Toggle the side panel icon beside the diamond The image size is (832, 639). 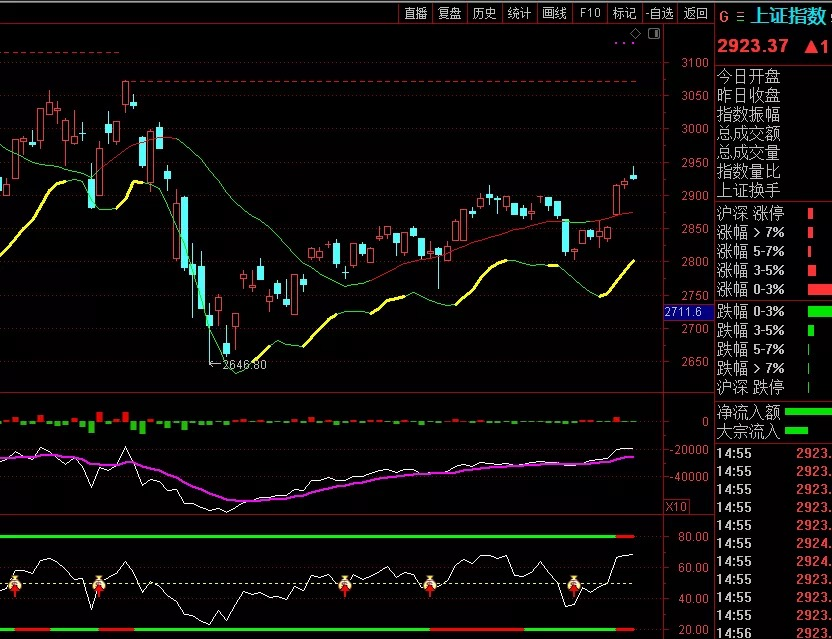(x=654, y=34)
